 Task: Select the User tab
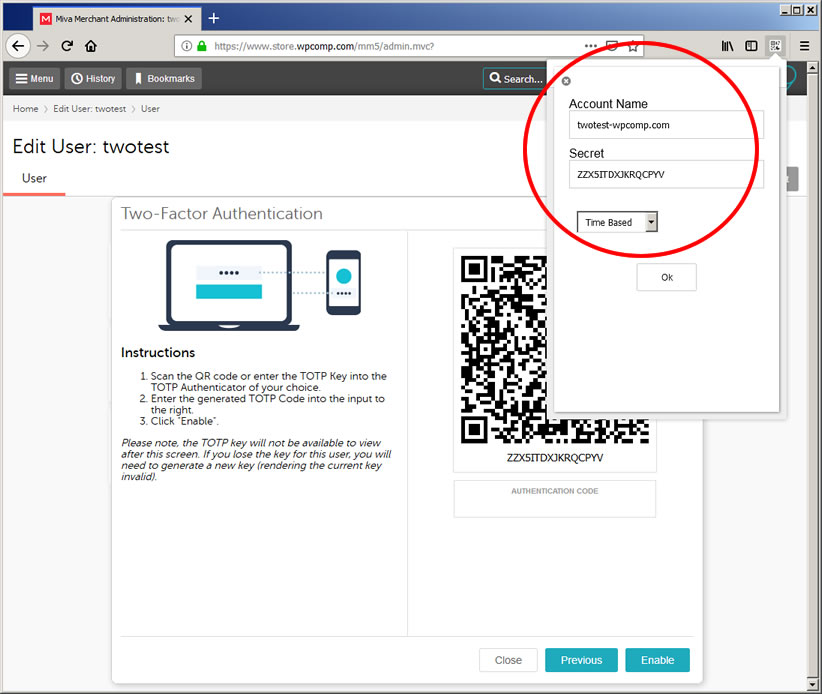(34, 178)
